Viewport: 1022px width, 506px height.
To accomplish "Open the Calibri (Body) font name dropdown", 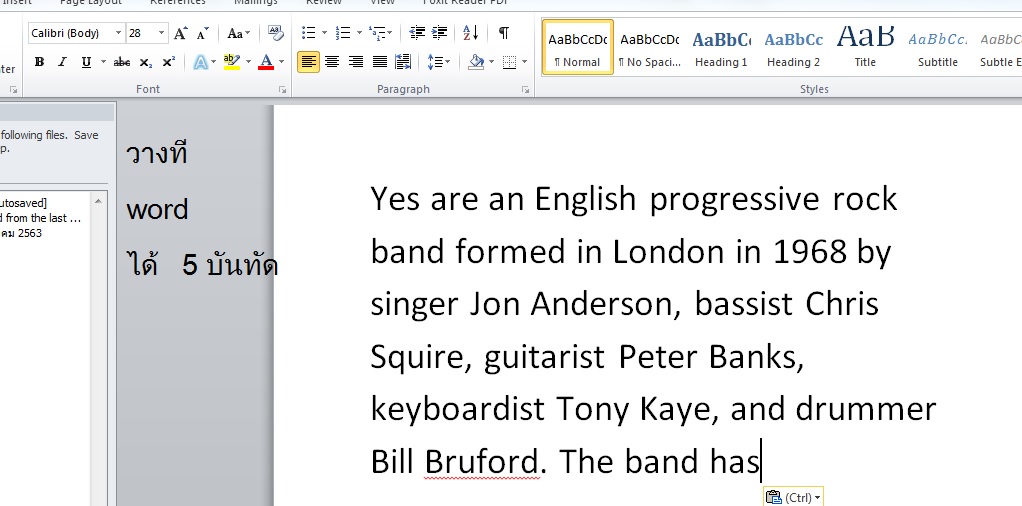I will (118, 33).
